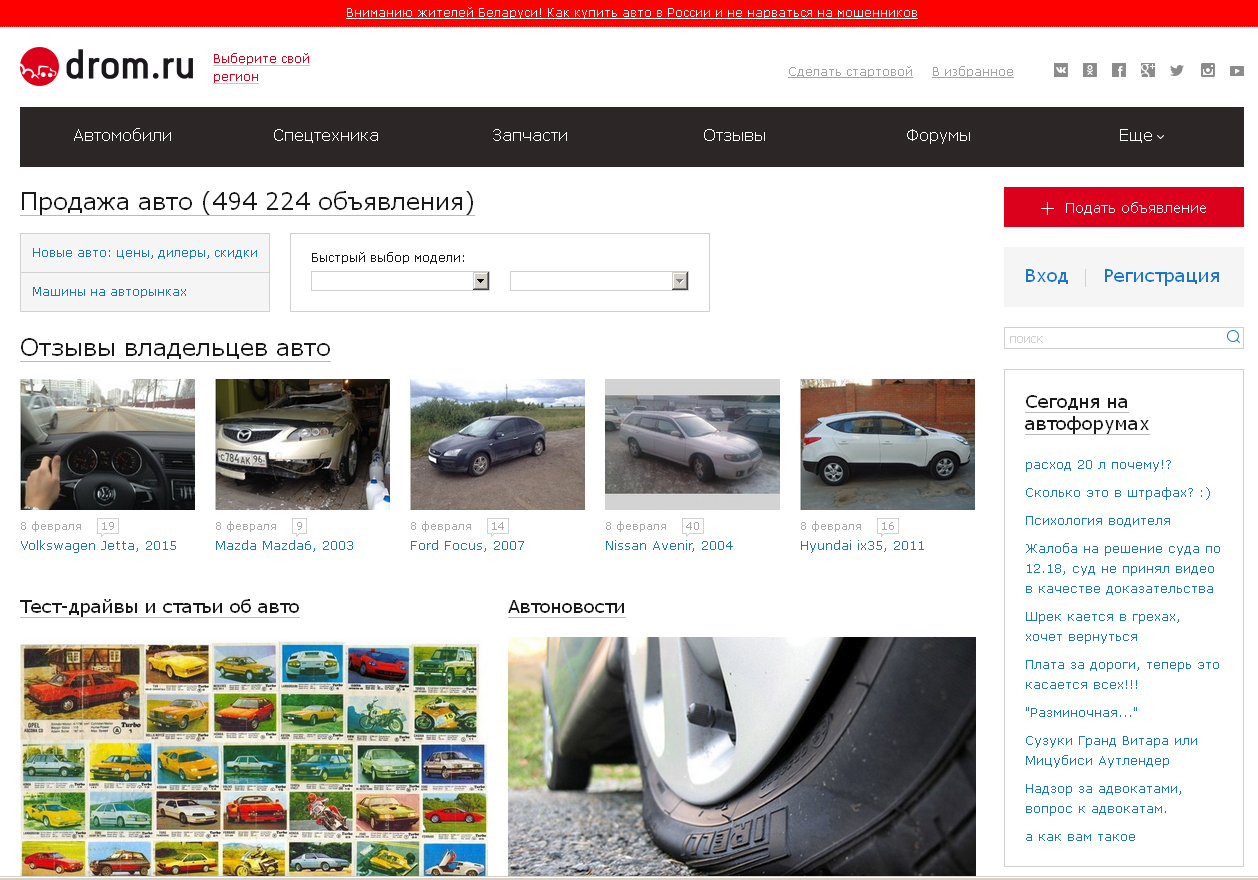
Task: Click the drom.ru logo
Action: click(x=107, y=66)
